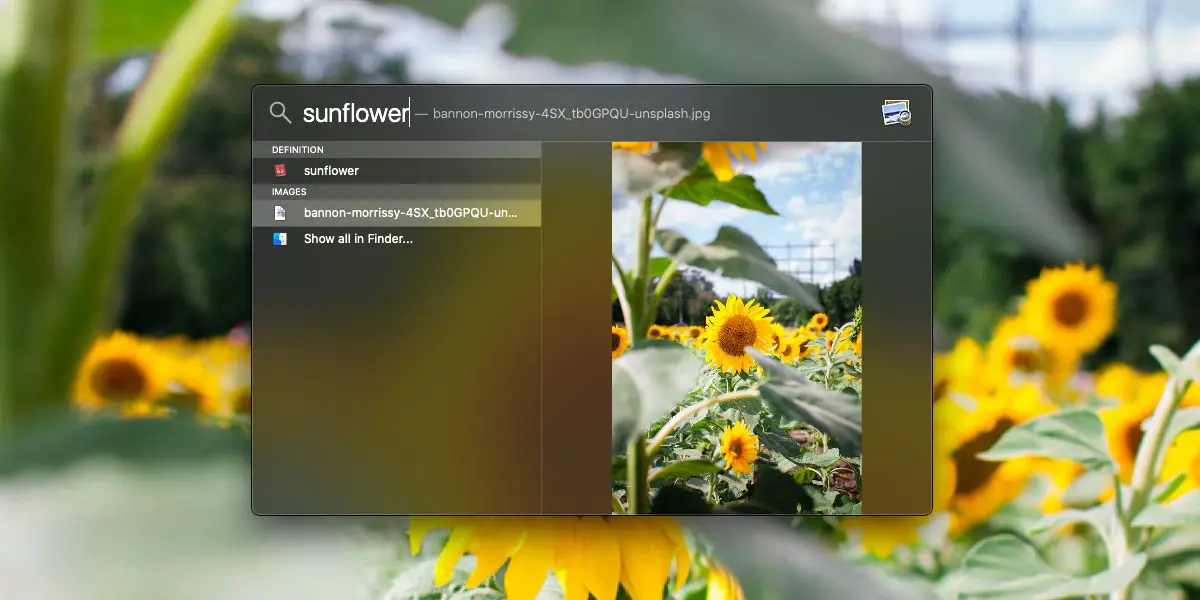Click the dark margin right of preview photo

tap(897, 328)
